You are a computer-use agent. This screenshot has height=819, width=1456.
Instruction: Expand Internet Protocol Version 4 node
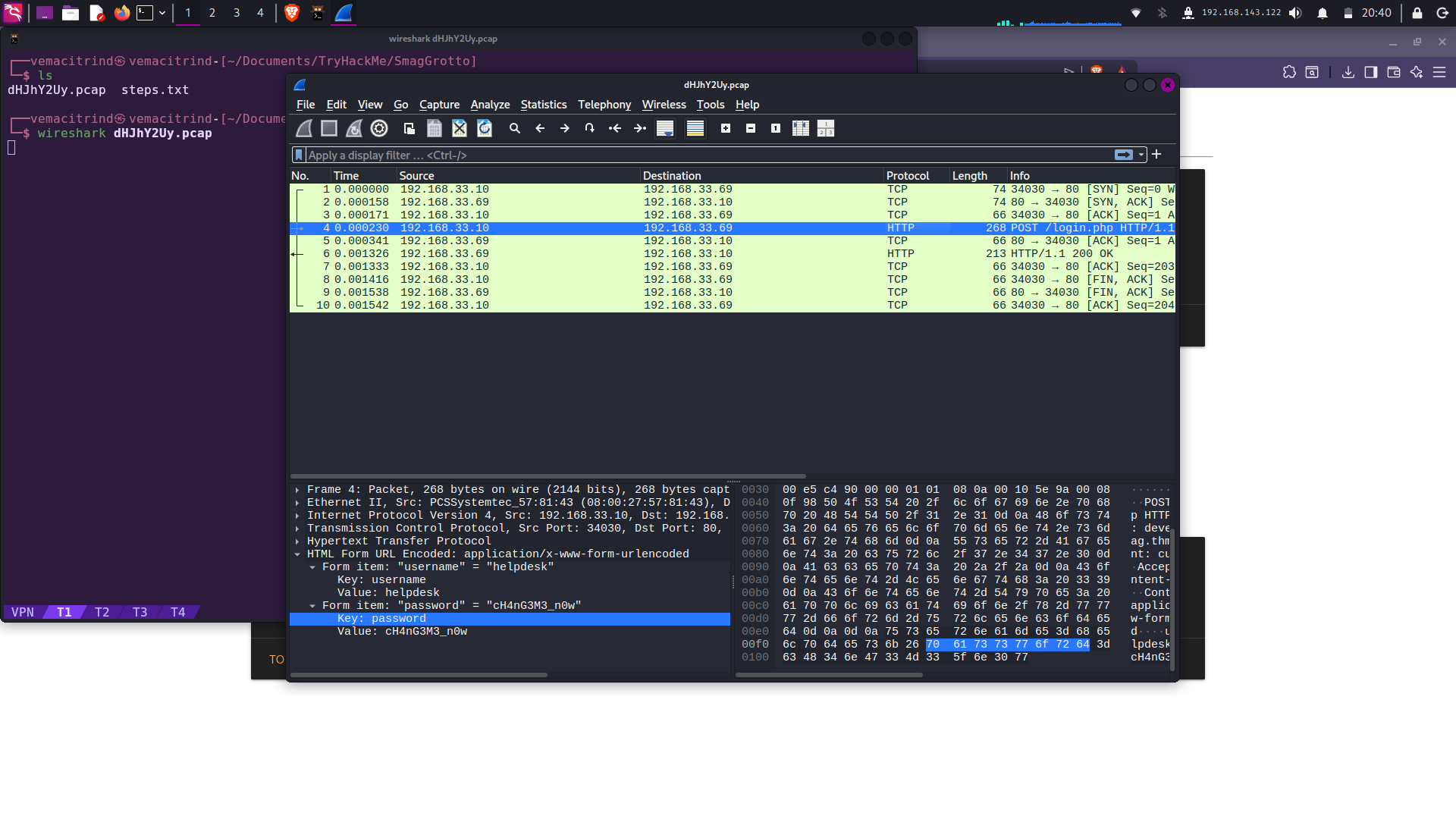tap(297, 516)
